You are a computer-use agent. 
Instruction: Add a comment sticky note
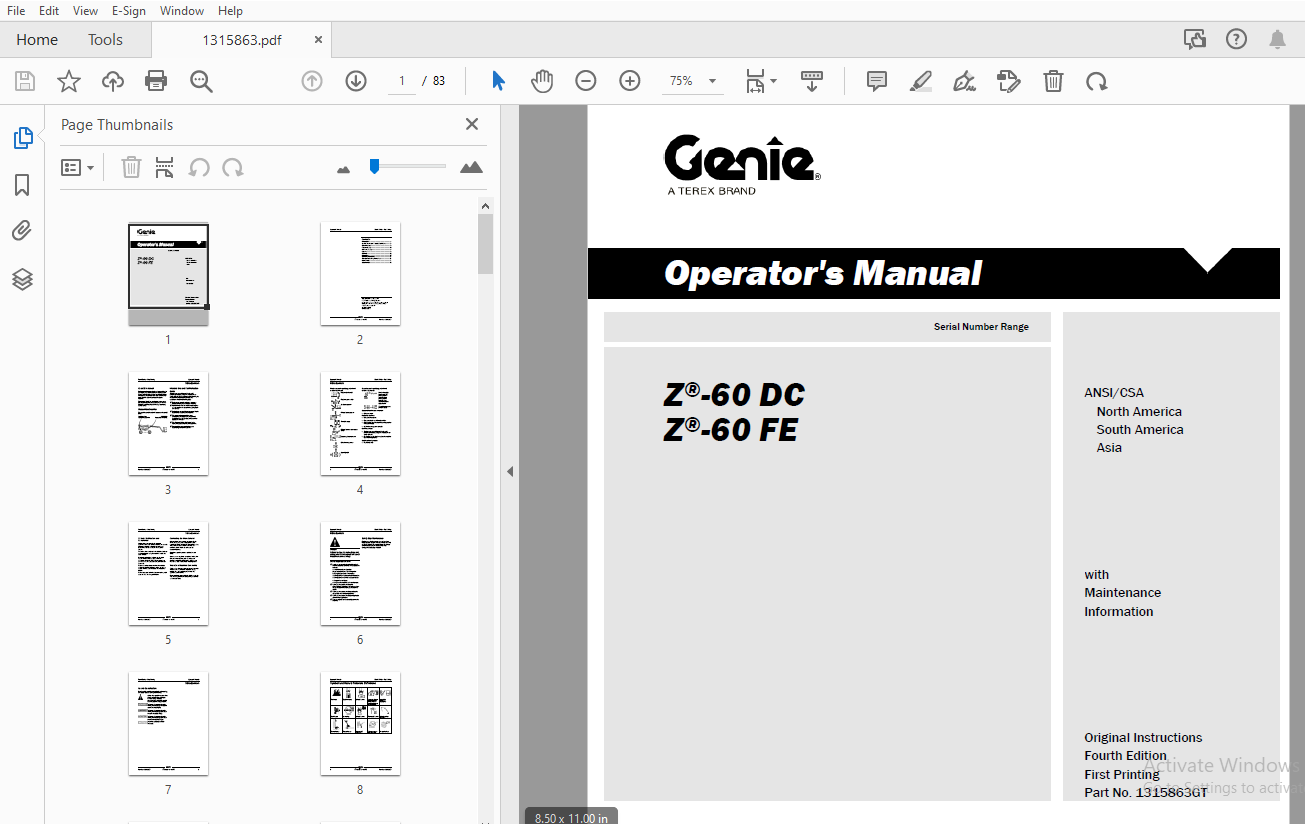[x=877, y=81]
